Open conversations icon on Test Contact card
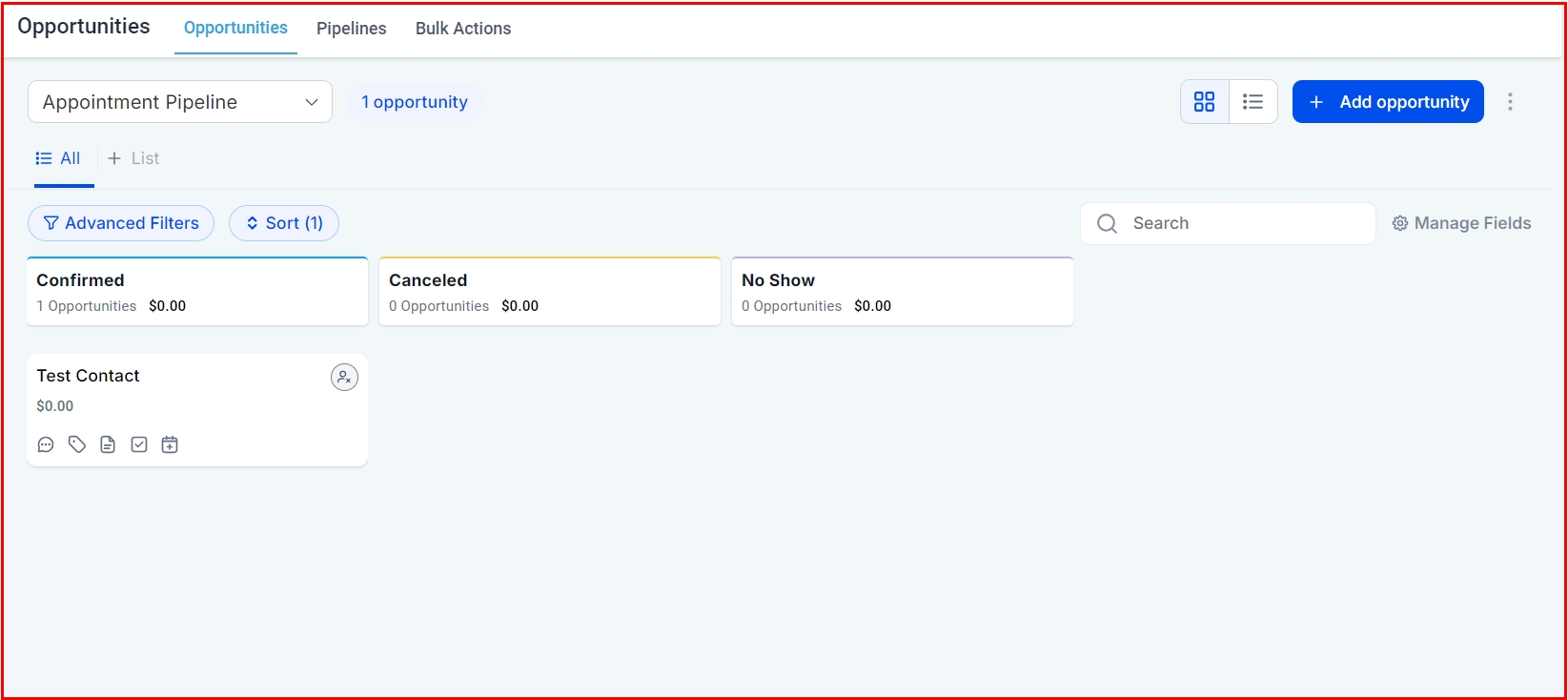 46,444
